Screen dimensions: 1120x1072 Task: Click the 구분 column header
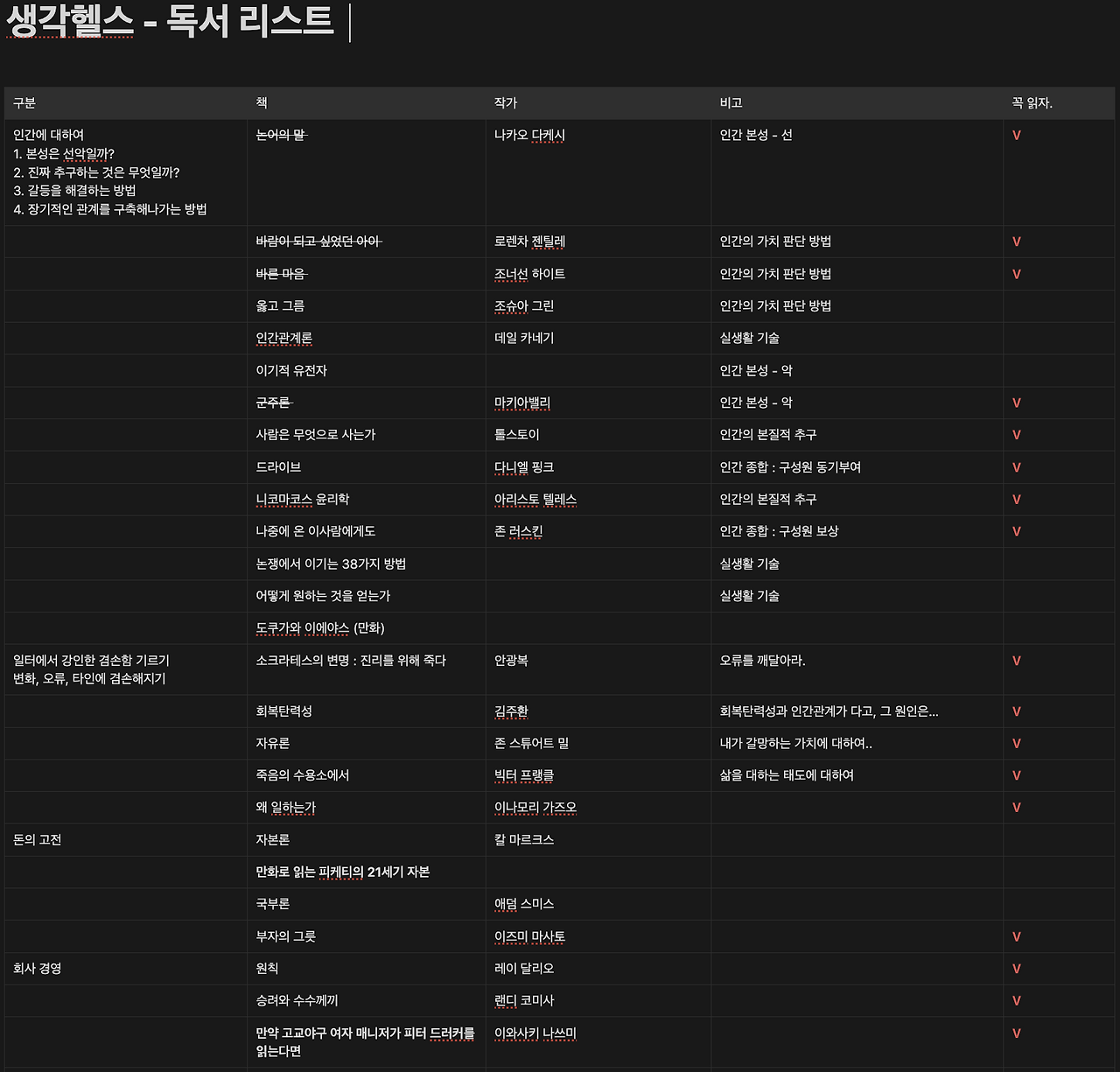pyautogui.click(x=24, y=102)
